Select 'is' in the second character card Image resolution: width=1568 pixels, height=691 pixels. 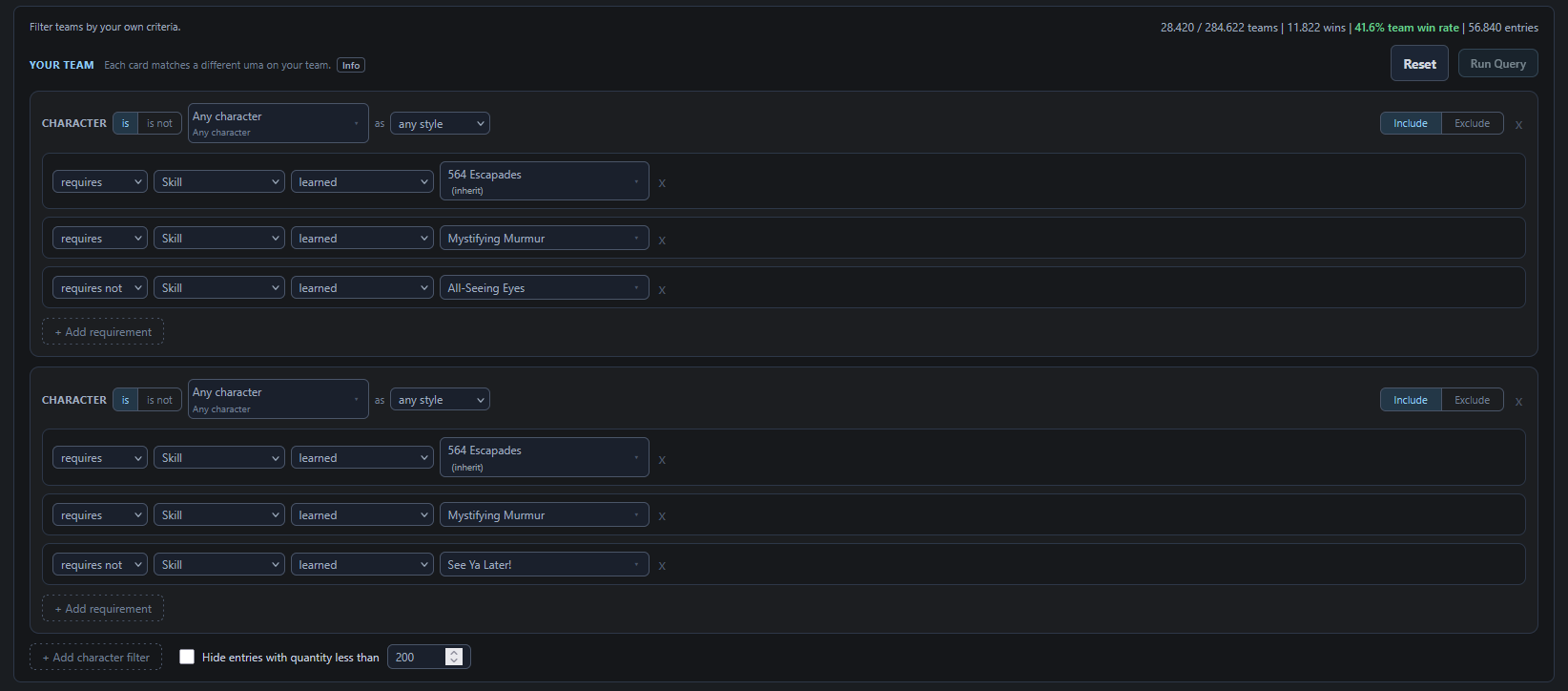(125, 400)
